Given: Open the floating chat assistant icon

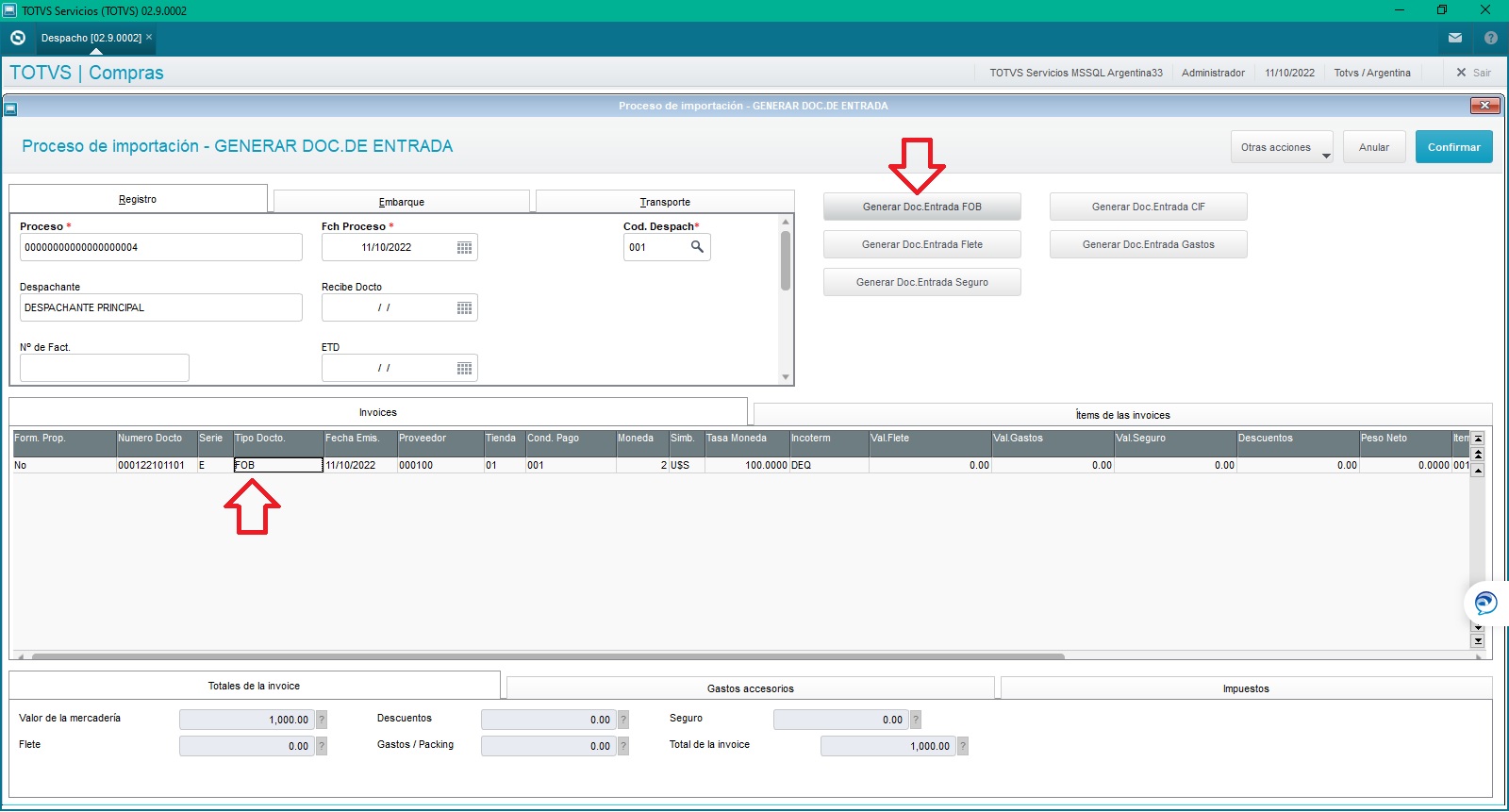Looking at the screenshot, I should pyautogui.click(x=1485, y=603).
